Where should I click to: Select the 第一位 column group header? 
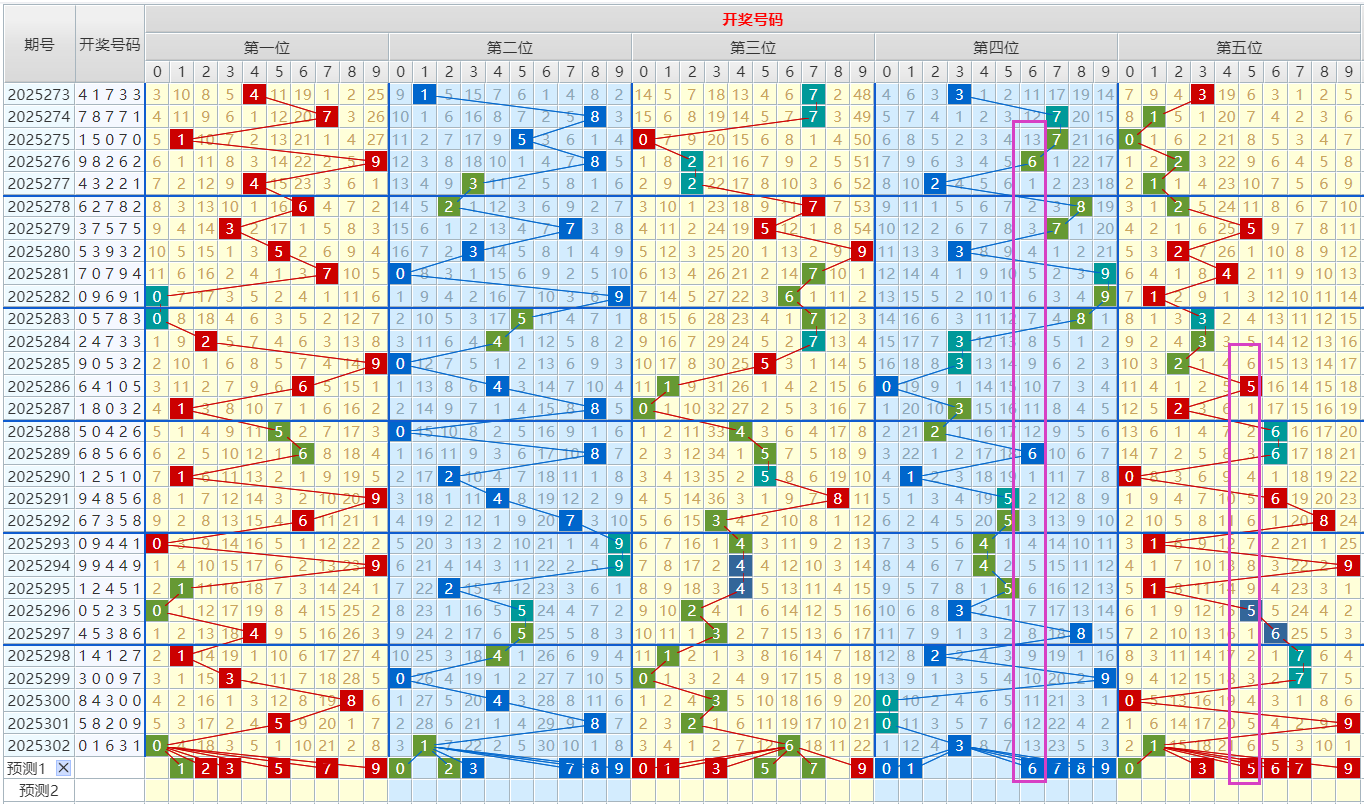click(267, 47)
